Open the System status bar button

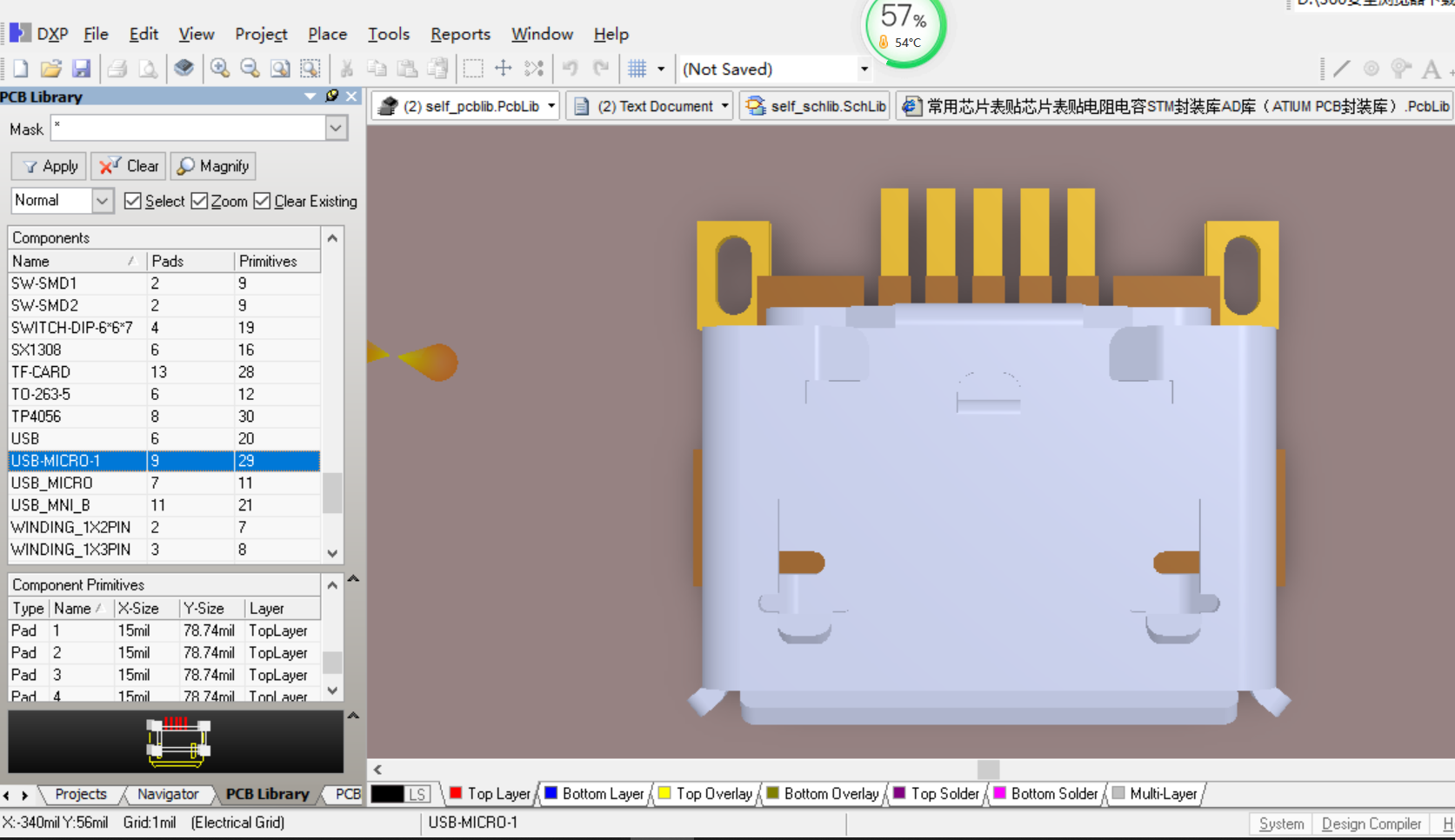(1281, 823)
